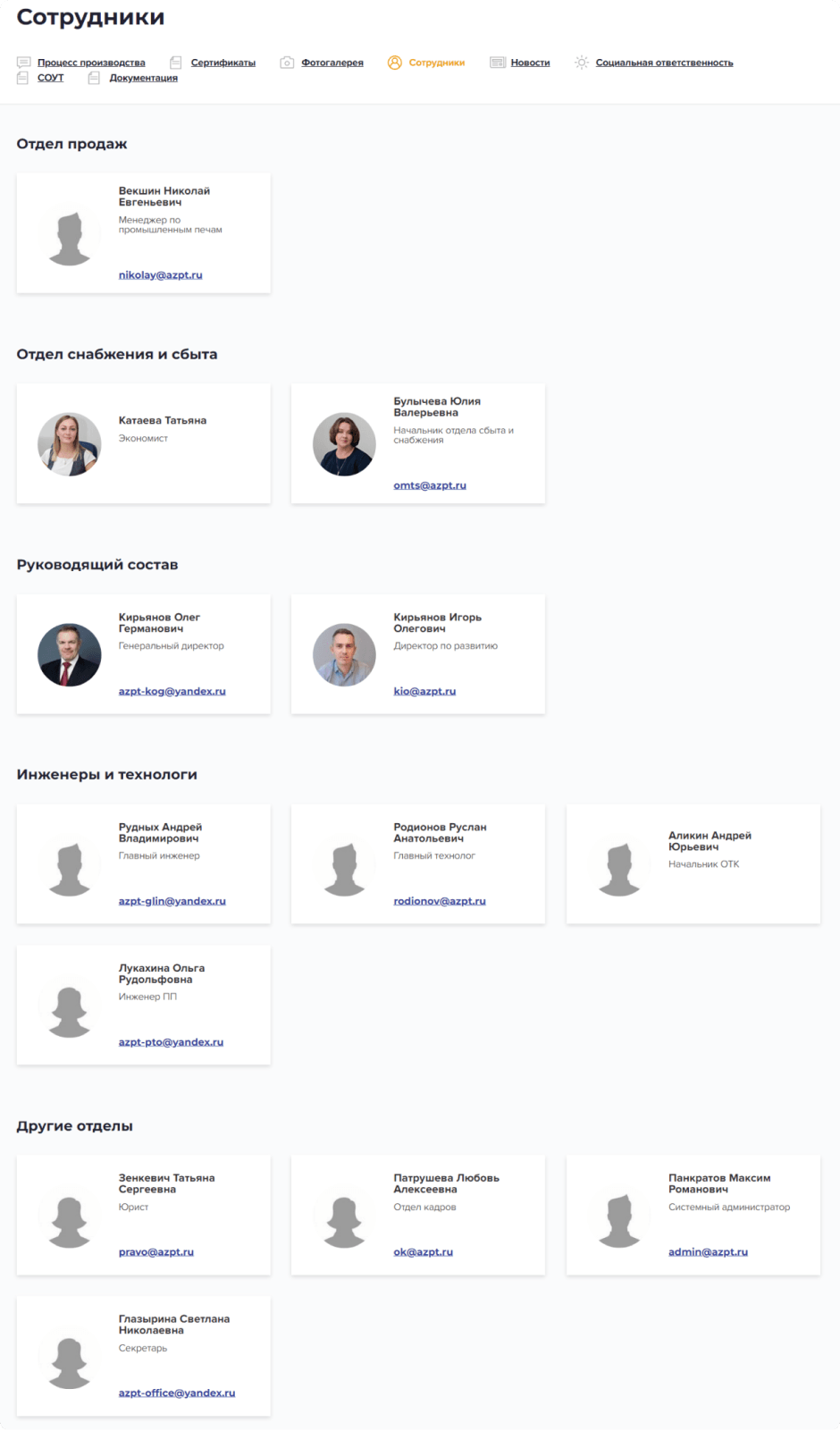840x1431 pixels.
Task: Click the СОУТ document icon
Action: tap(23, 78)
